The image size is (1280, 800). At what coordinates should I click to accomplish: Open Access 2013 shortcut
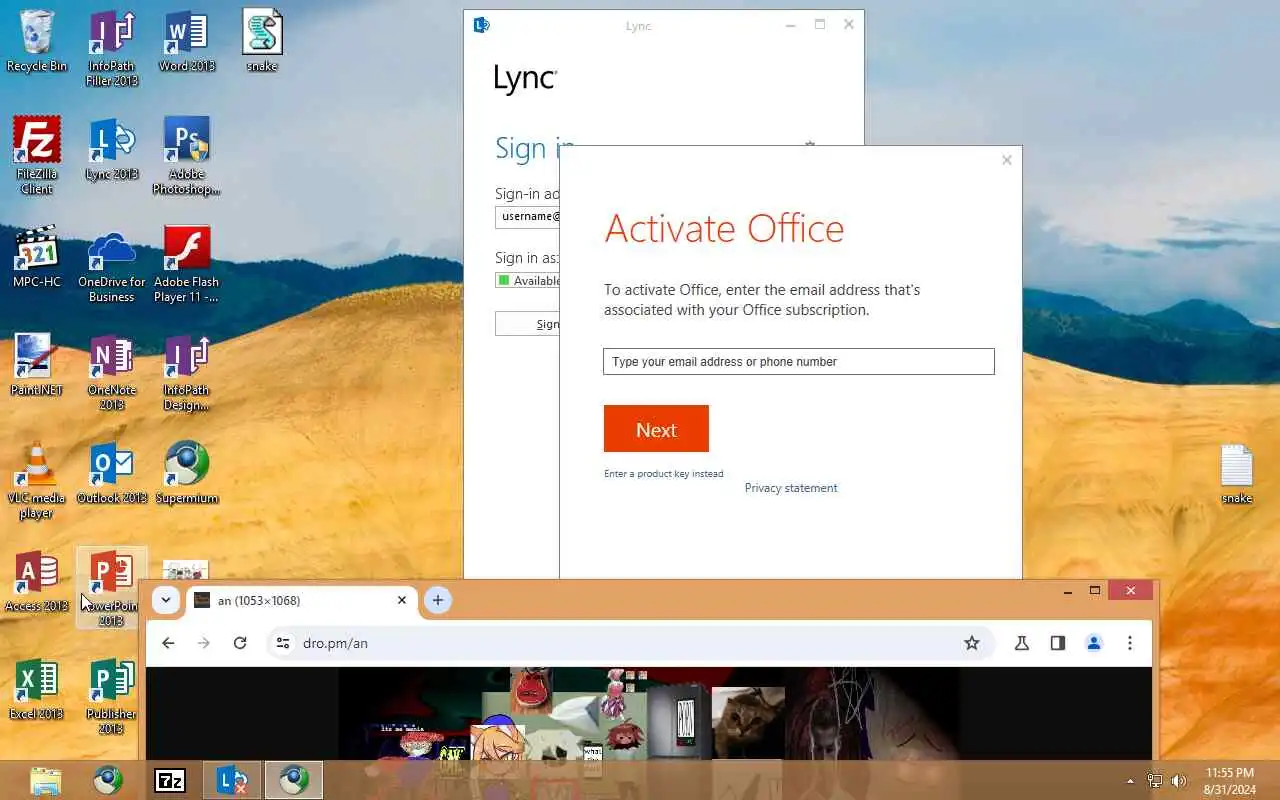click(x=37, y=581)
